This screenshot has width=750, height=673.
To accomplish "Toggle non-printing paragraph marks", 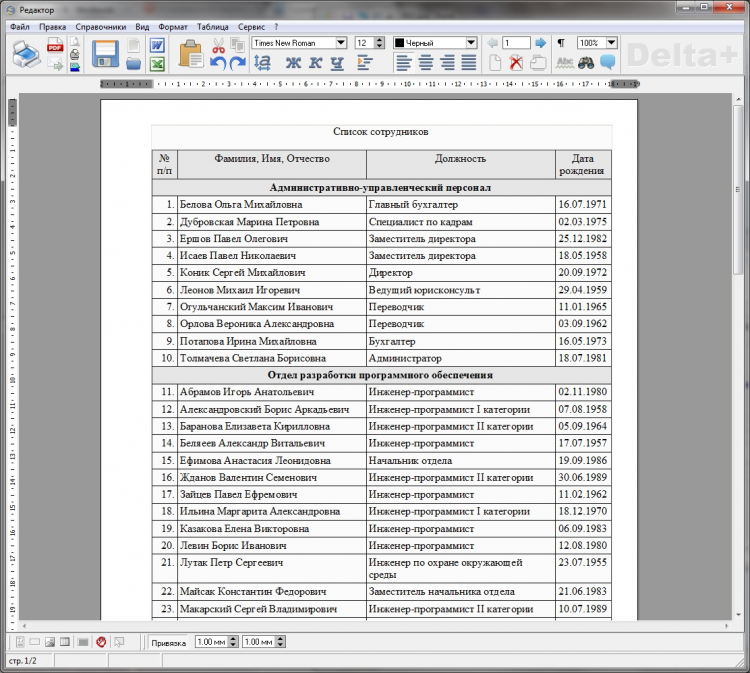I will [561, 43].
